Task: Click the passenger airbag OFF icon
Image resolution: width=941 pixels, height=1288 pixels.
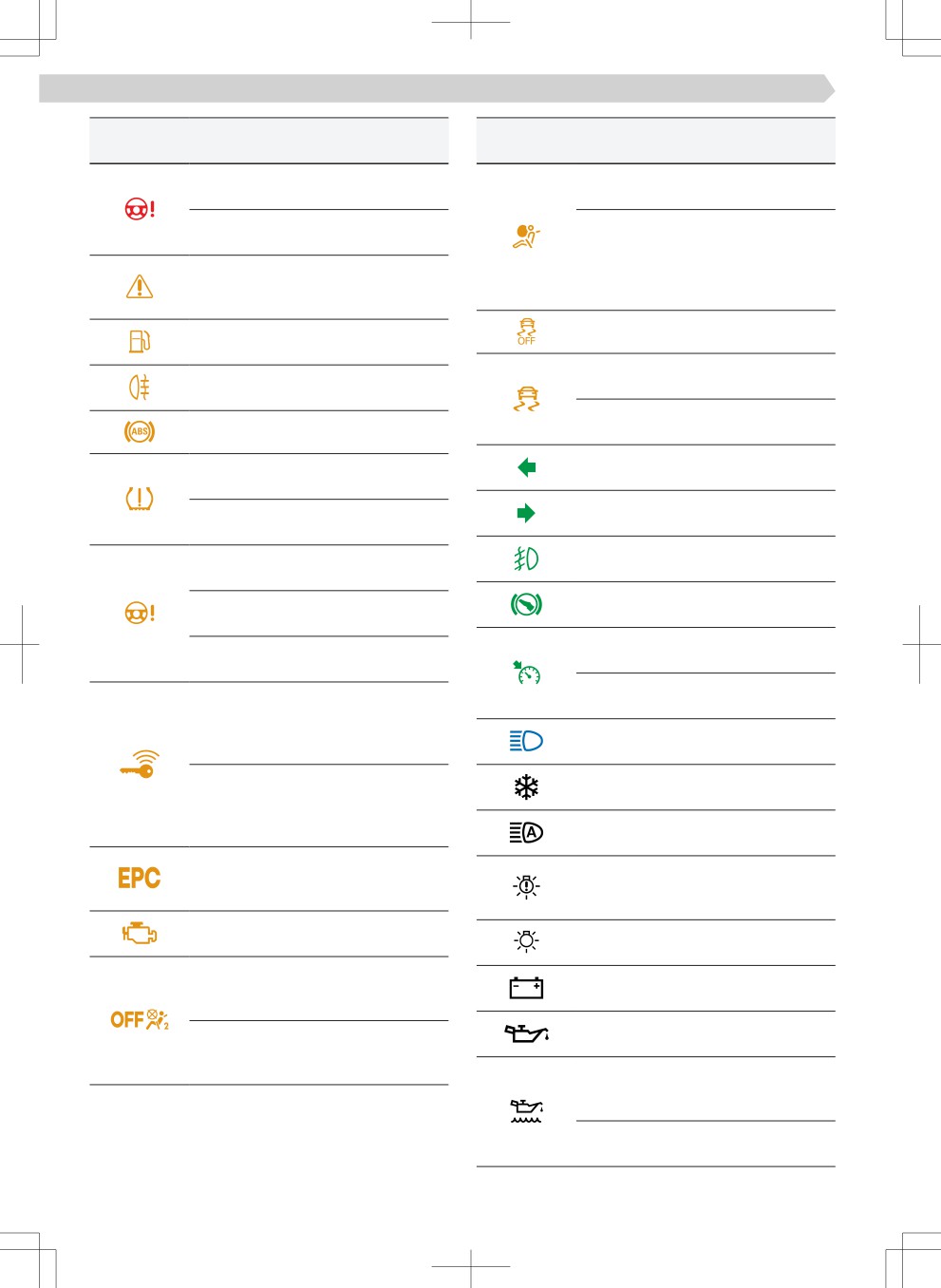Action: pyautogui.click(x=140, y=1019)
